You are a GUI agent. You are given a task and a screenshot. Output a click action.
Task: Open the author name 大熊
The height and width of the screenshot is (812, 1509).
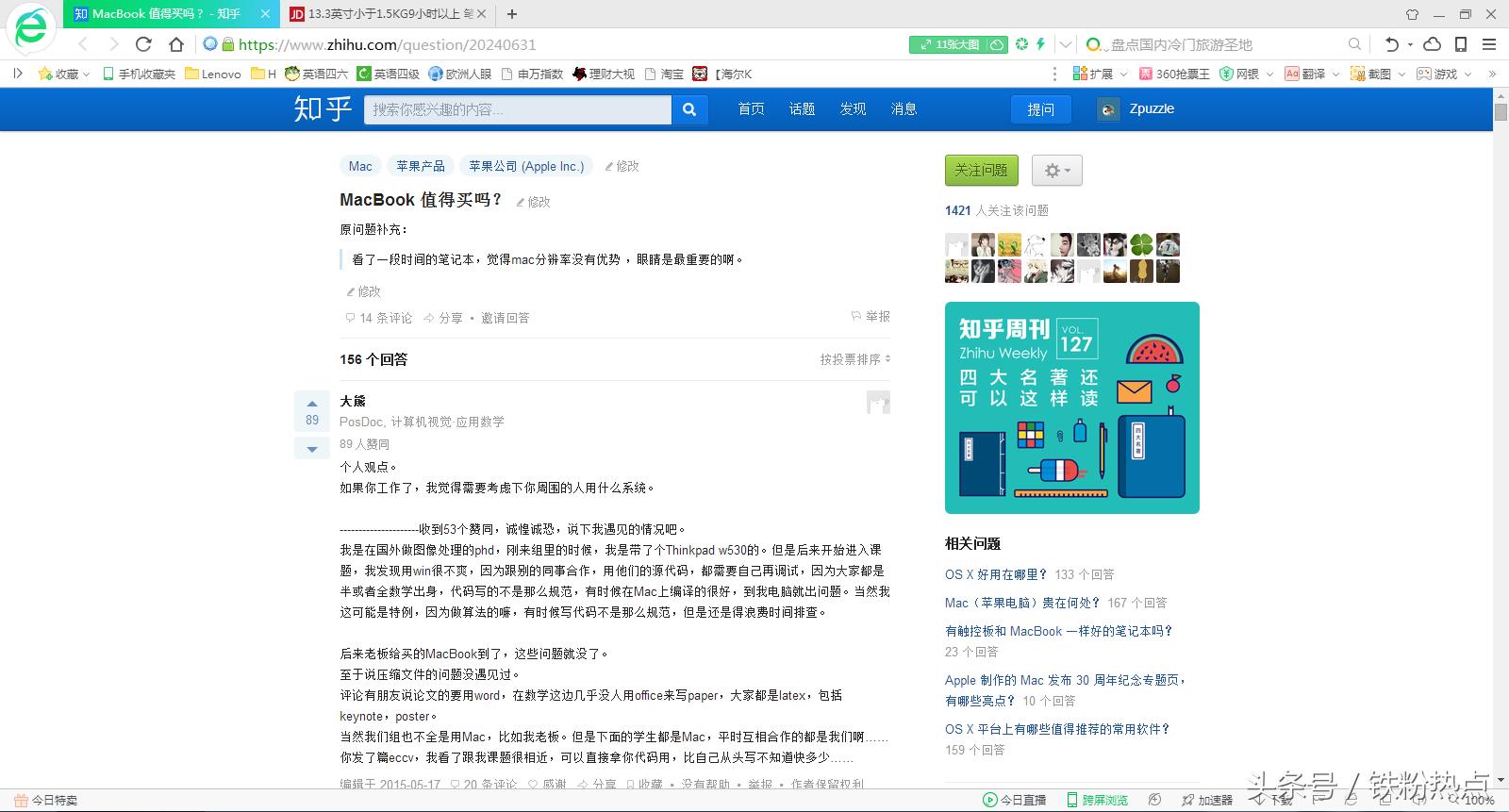click(353, 401)
